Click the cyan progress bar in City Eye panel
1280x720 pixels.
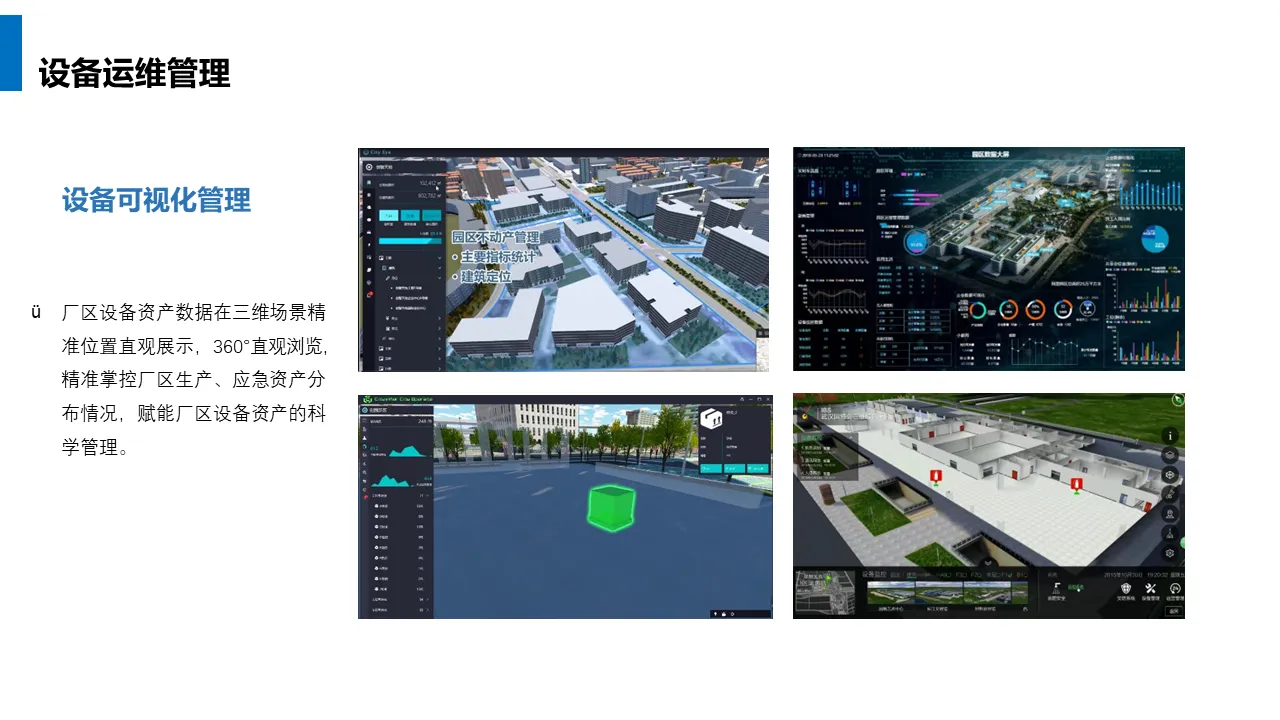[x=408, y=240]
